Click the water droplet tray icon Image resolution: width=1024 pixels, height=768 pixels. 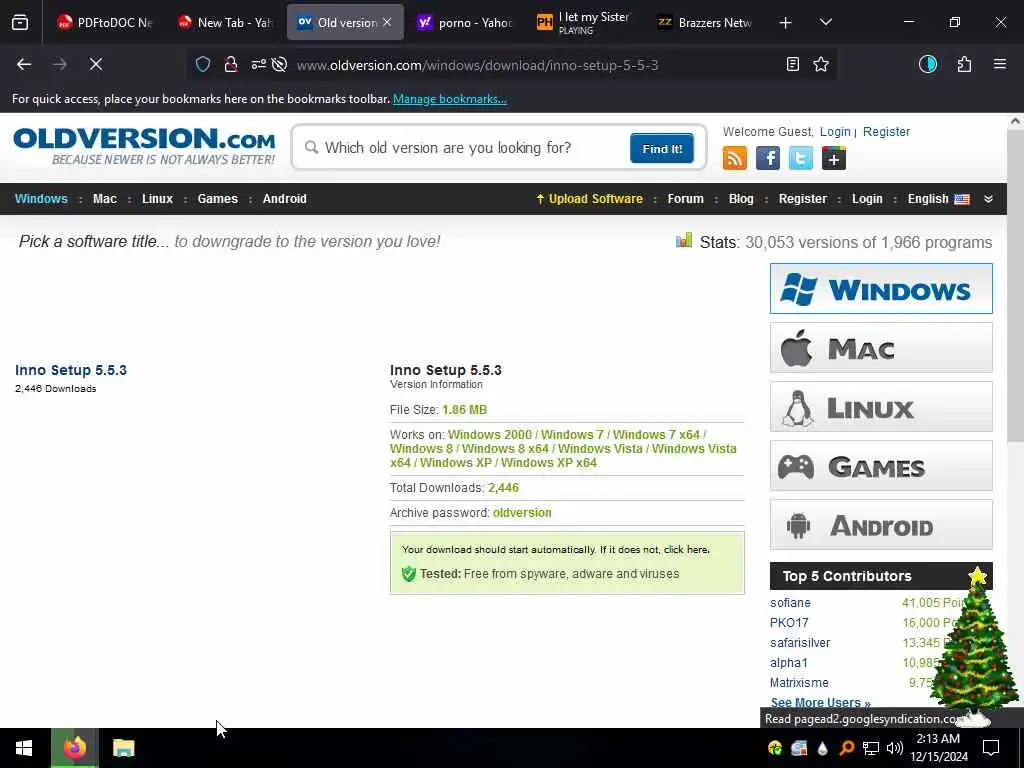click(x=822, y=748)
